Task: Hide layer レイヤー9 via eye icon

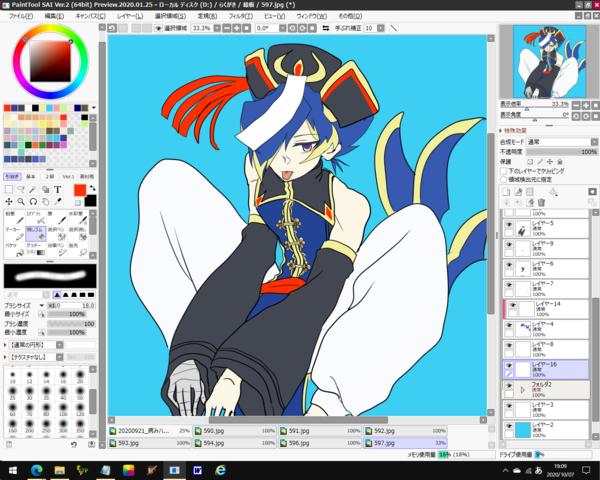Action: [x=509, y=245]
